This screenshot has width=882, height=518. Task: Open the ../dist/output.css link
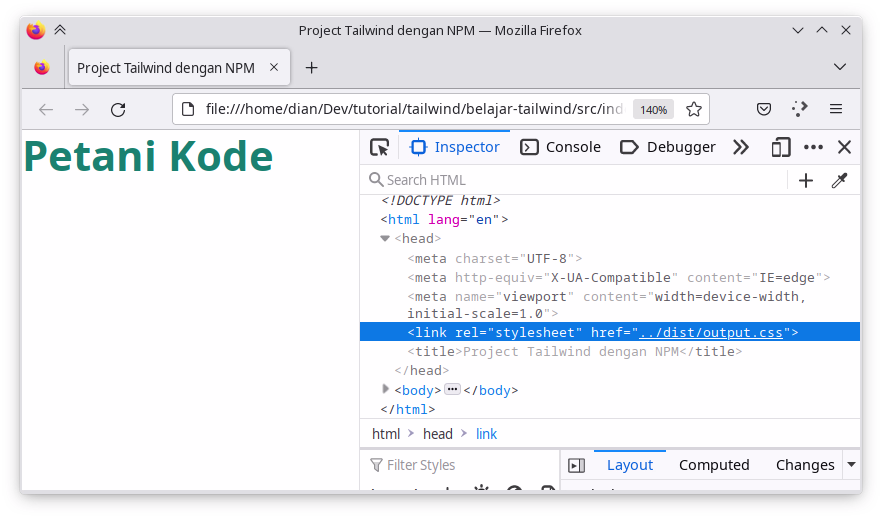(710, 332)
